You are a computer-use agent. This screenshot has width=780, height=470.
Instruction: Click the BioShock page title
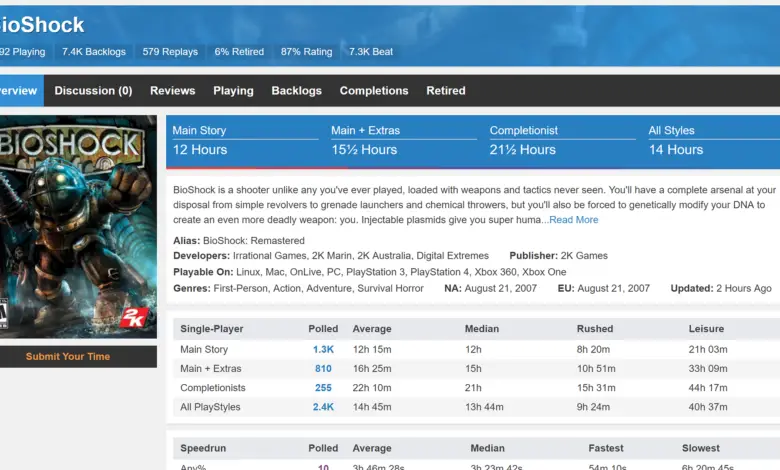42,25
